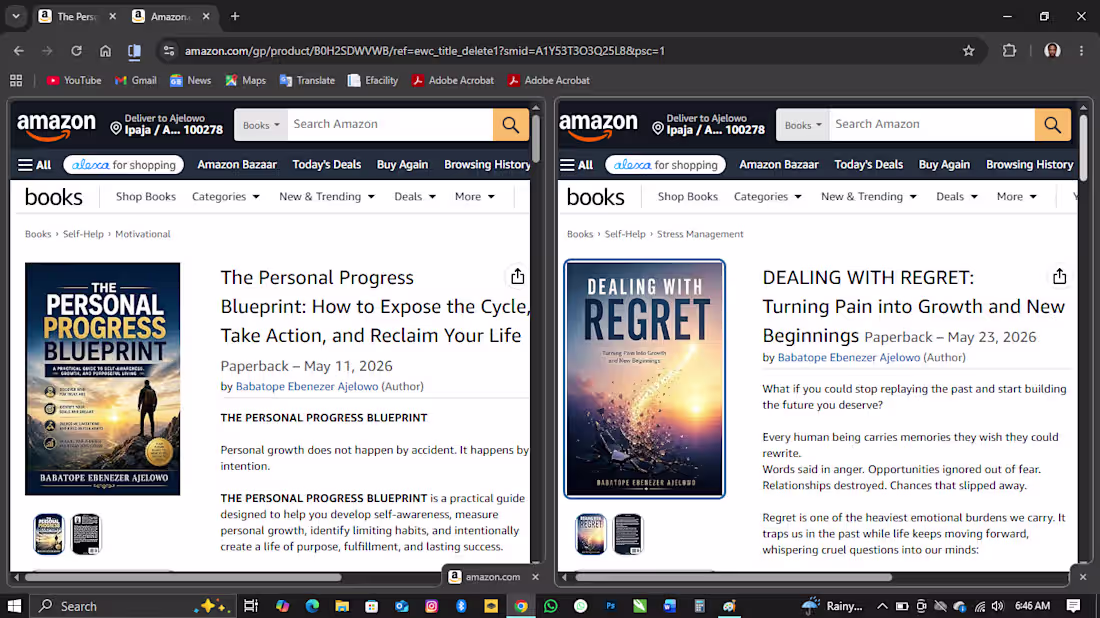Open Today's Deals in the left pane
Screen dimensions: 1100x618
(x=327, y=165)
